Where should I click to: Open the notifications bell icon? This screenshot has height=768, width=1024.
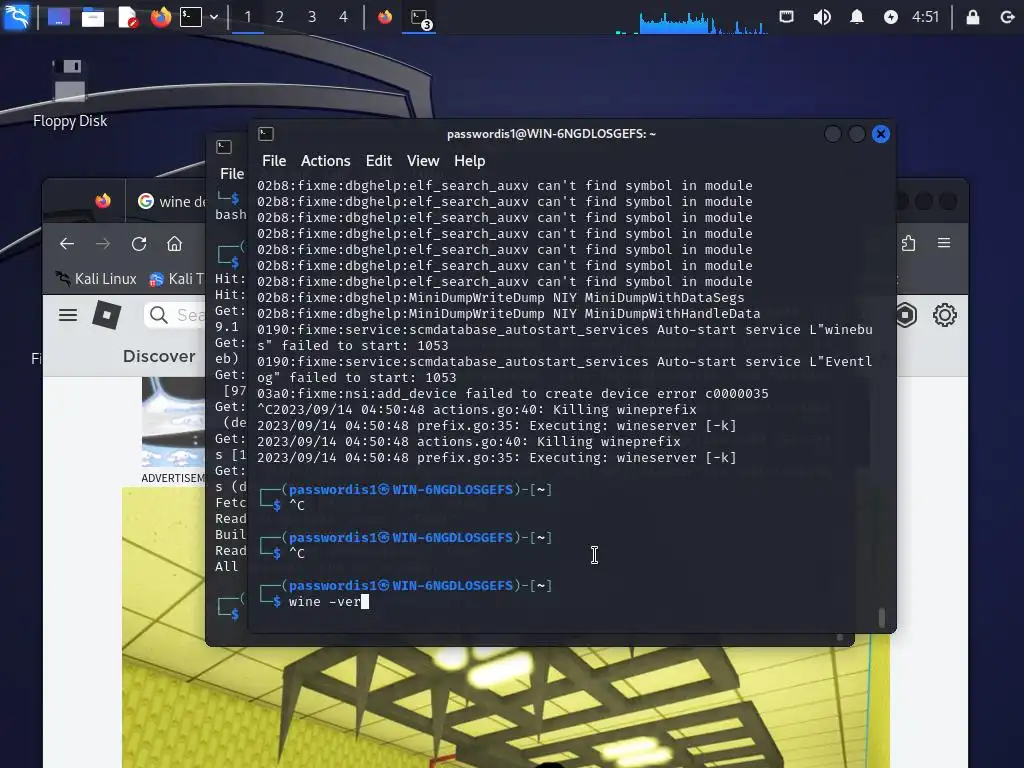pos(857,17)
